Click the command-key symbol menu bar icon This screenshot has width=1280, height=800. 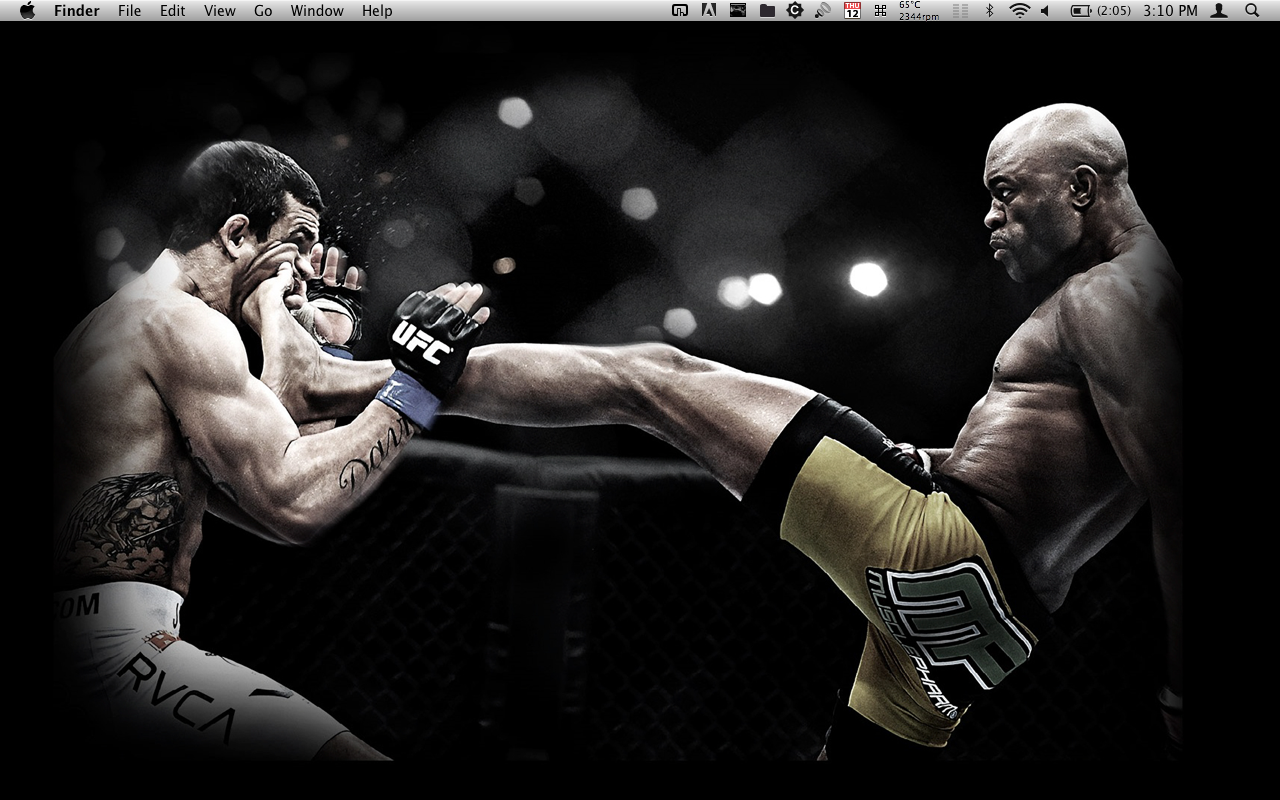pos(880,11)
